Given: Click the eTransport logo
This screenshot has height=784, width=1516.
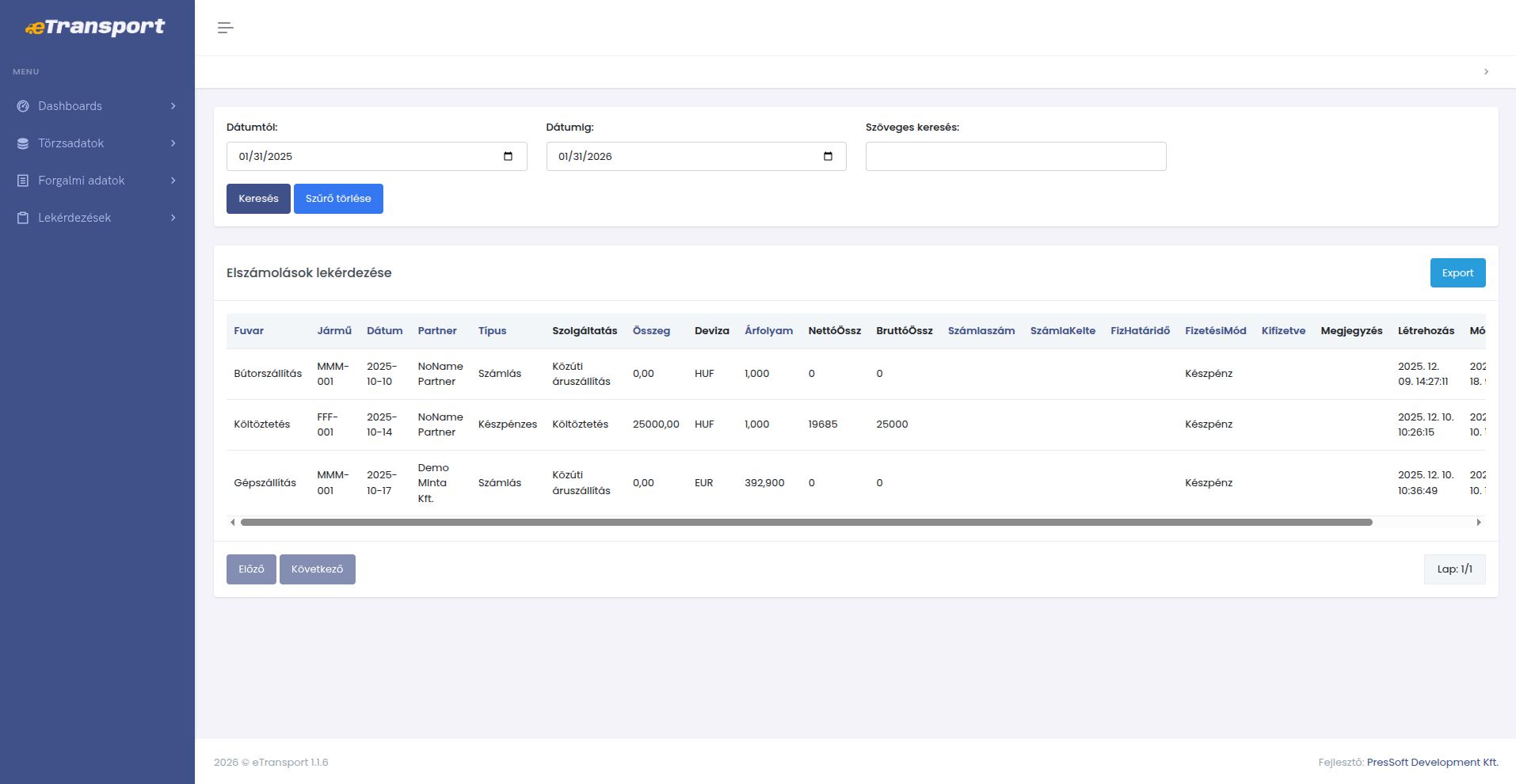Looking at the screenshot, I should tap(96, 27).
